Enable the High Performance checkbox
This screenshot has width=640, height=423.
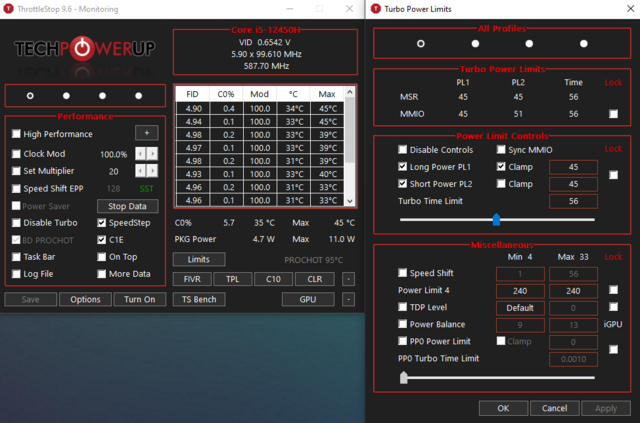pyautogui.click(x=16, y=134)
